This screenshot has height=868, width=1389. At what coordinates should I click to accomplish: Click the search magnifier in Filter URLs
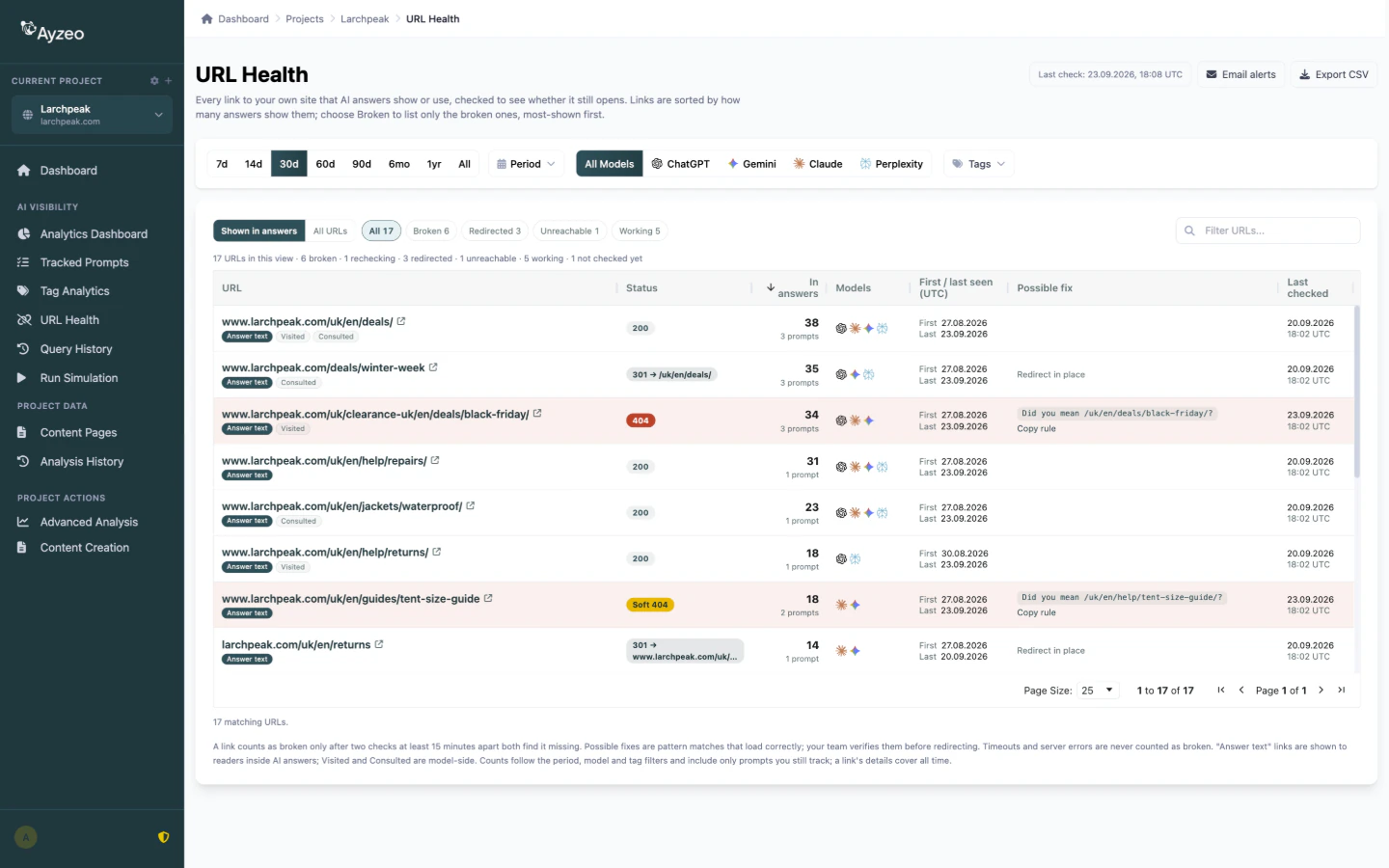[1189, 231]
